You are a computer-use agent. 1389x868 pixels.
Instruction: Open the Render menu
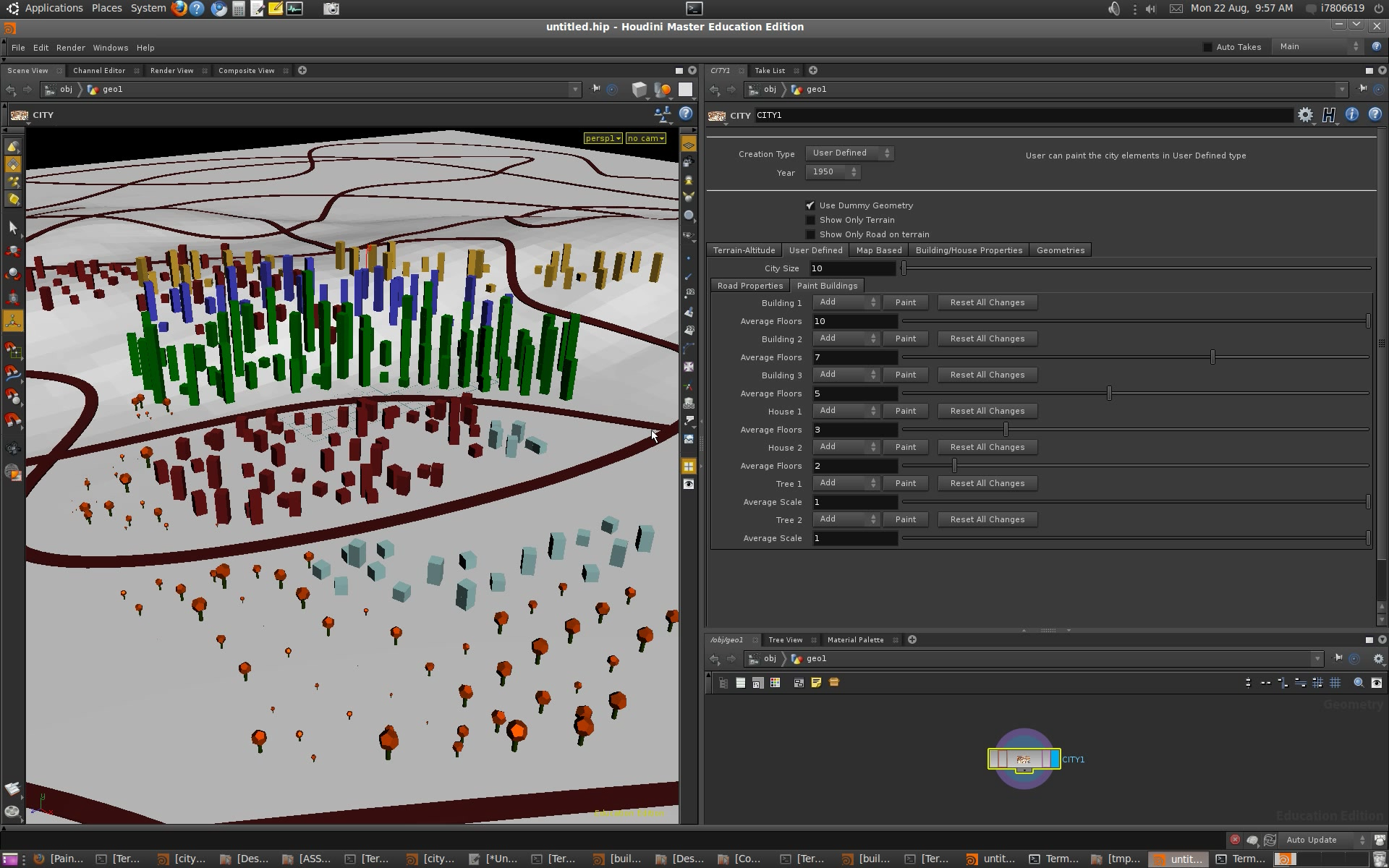pyautogui.click(x=71, y=48)
